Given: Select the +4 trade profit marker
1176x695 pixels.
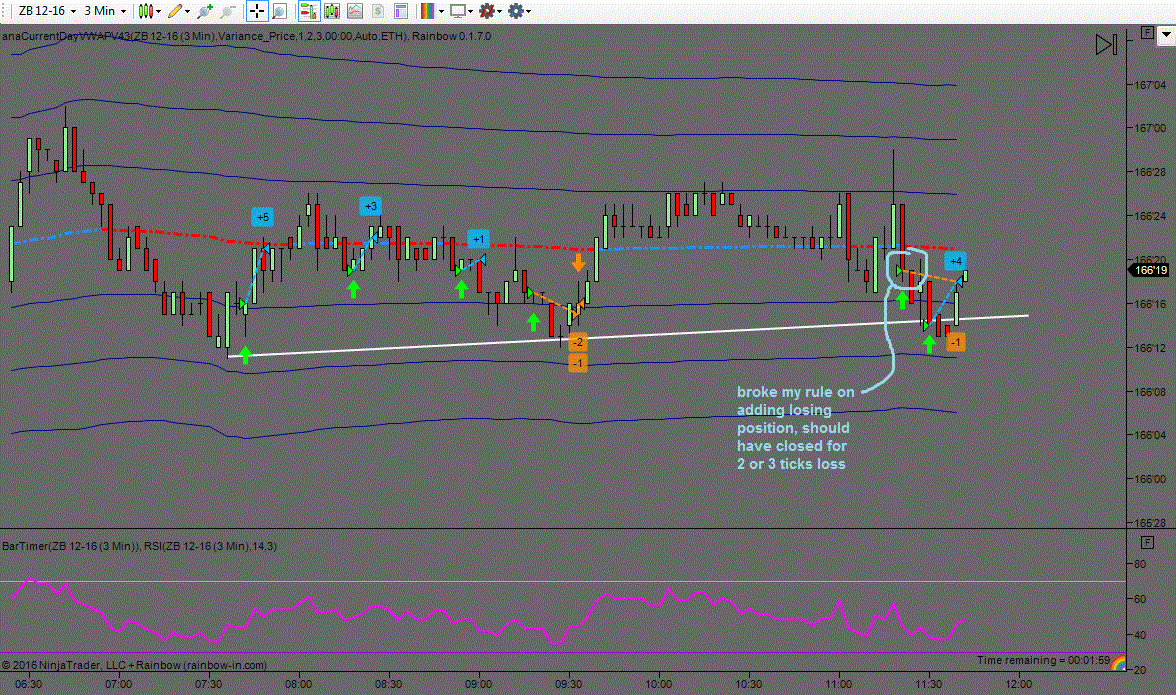Looking at the screenshot, I should click(x=956, y=261).
